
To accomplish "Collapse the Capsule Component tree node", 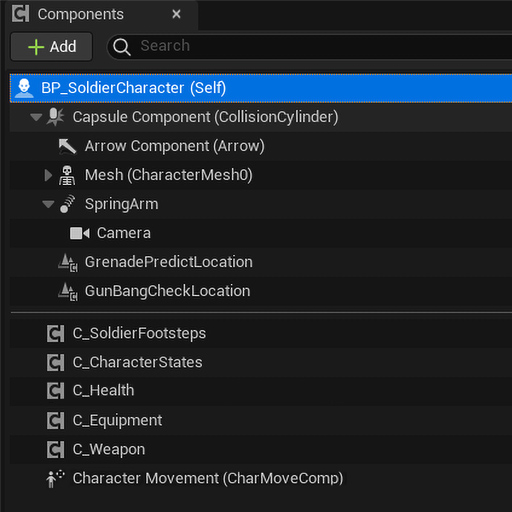I will [36, 117].
